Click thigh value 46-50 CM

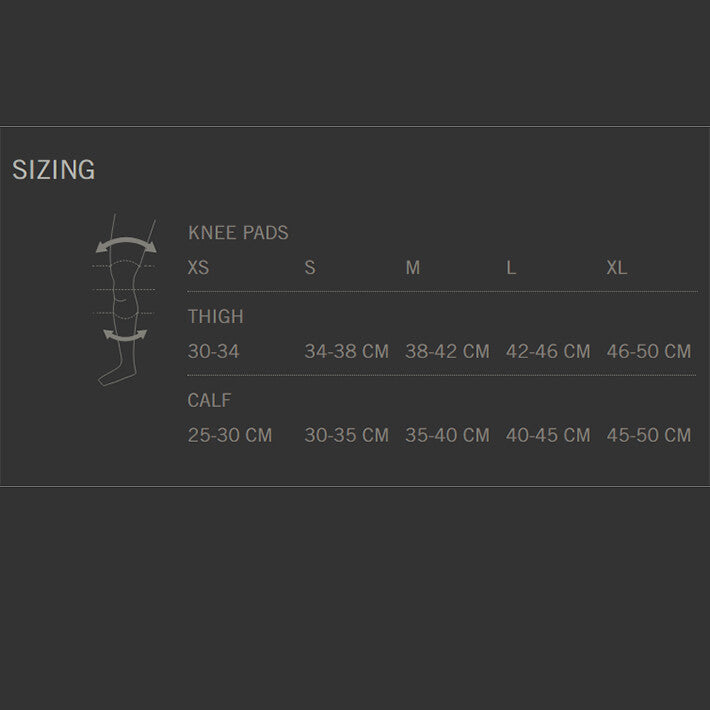(x=649, y=352)
